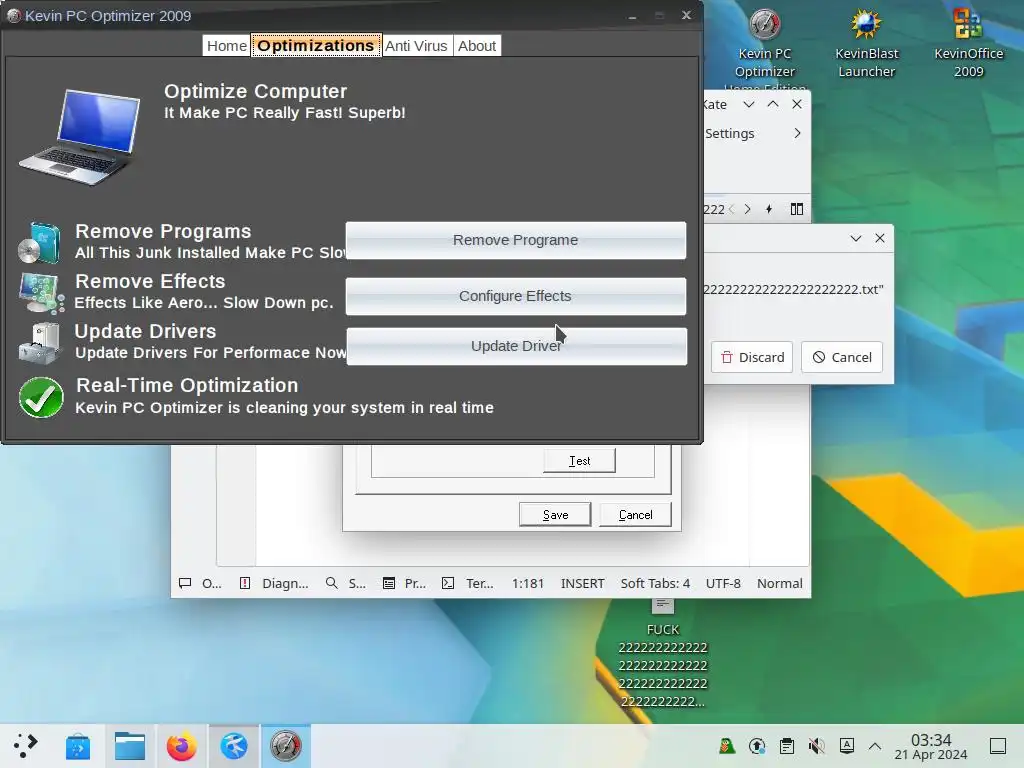Click the green Real-Time Optimization checkmark
Image resolution: width=1024 pixels, height=768 pixels.
click(41, 397)
